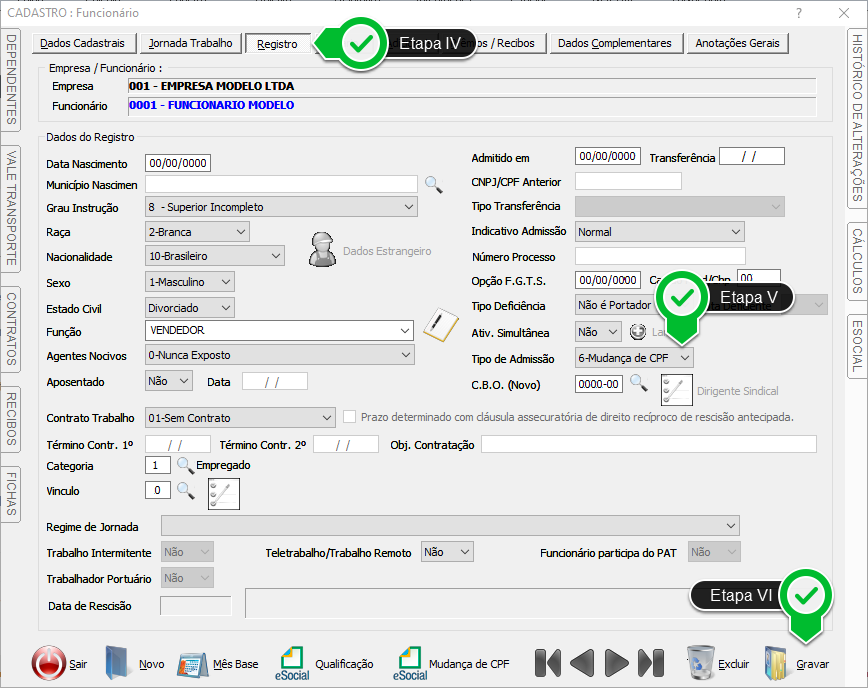Toggle Prazo determinado cláusula assecuratória checkbox
The height and width of the screenshot is (688, 868).
[x=349, y=417]
